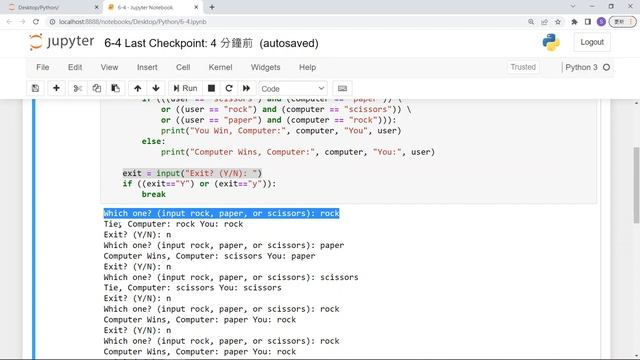Move selected cell down arrow
This screenshot has height=360, width=640.
(x=156, y=88)
